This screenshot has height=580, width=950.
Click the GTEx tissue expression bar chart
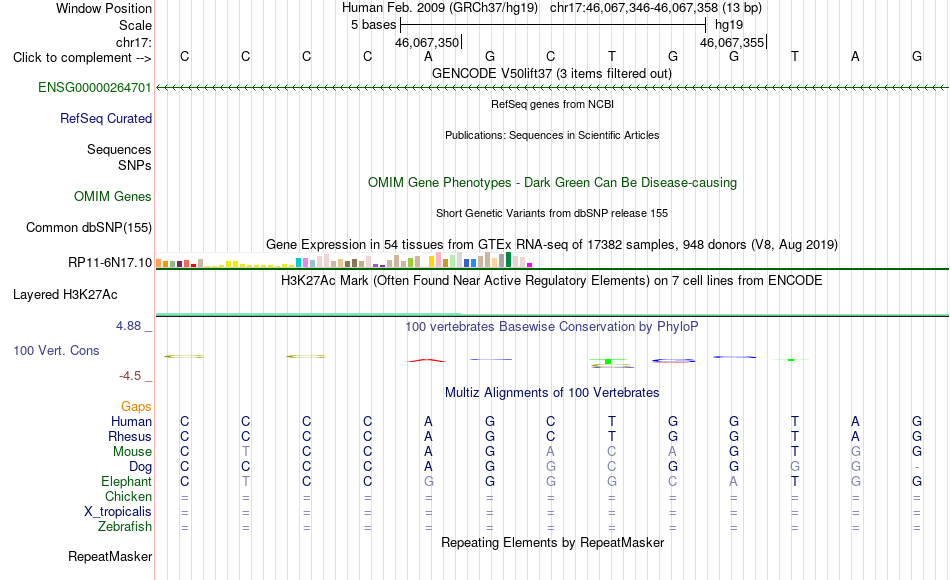(x=344, y=261)
